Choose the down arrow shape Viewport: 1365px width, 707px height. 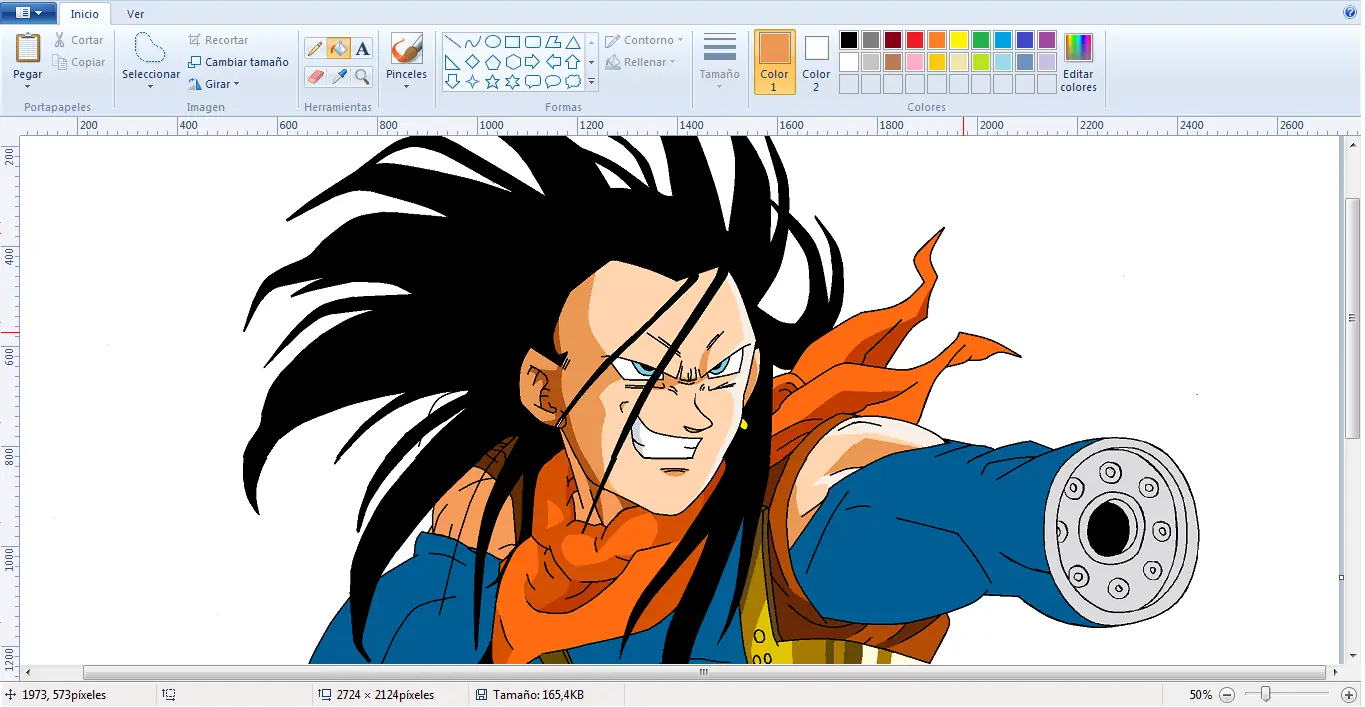pos(452,82)
